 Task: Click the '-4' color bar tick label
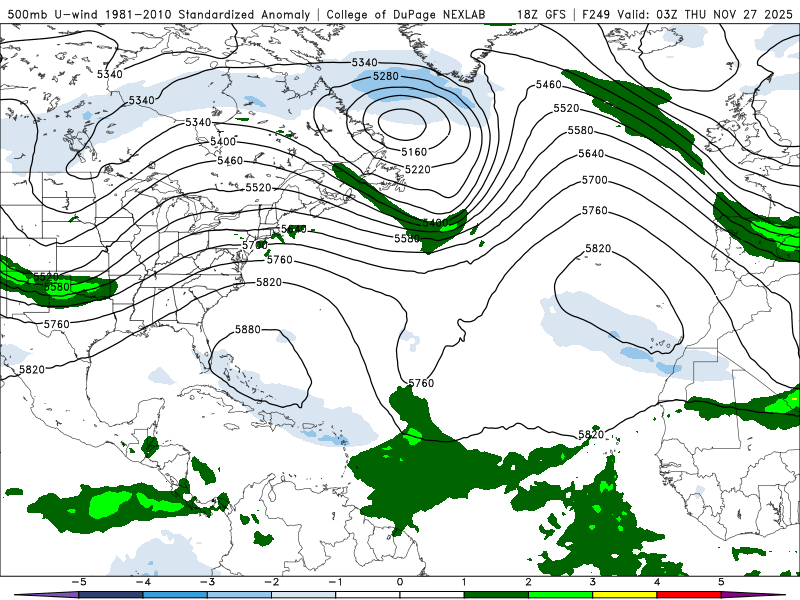143,582
